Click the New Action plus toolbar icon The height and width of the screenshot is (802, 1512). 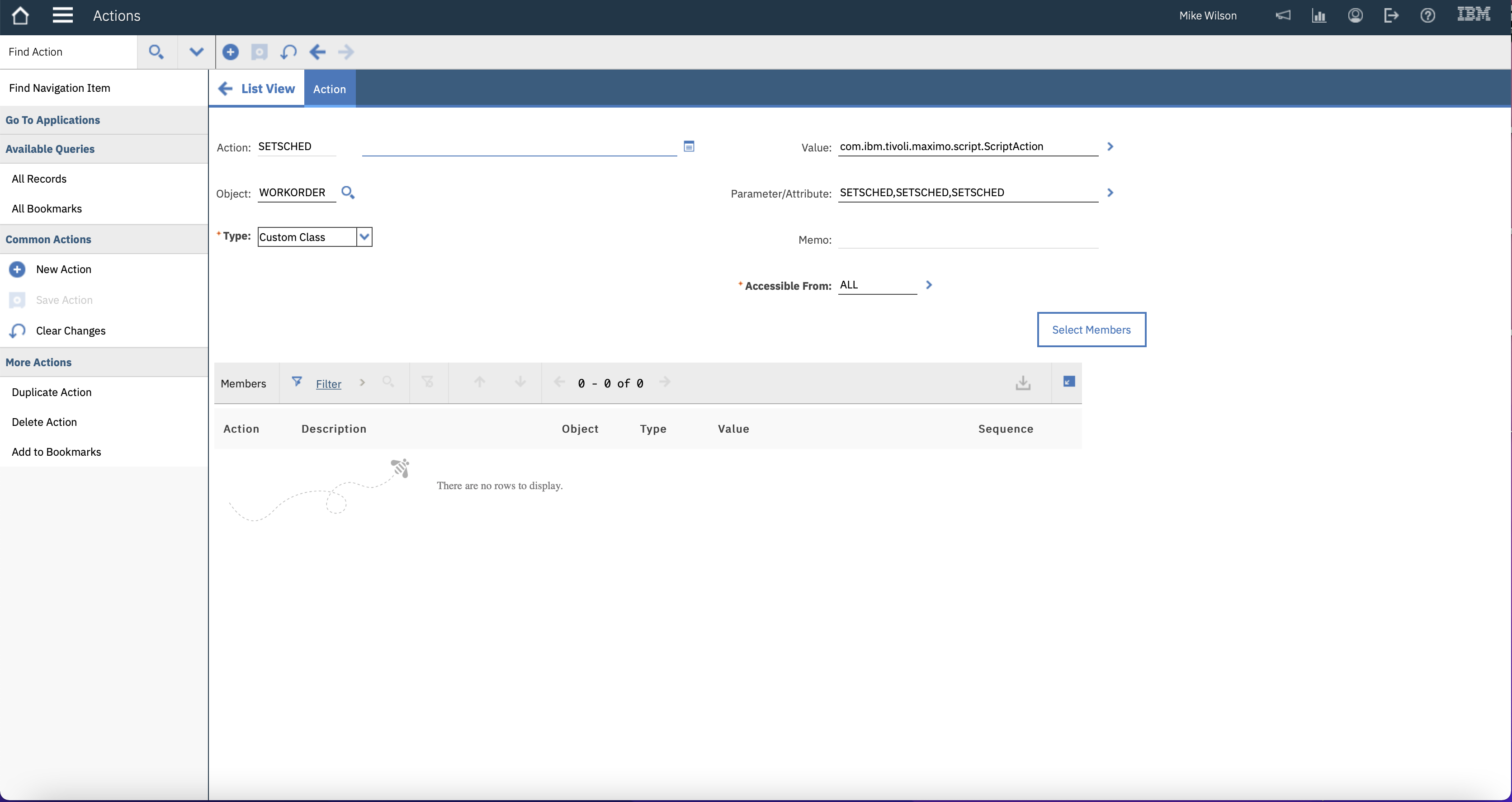coord(230,52)
